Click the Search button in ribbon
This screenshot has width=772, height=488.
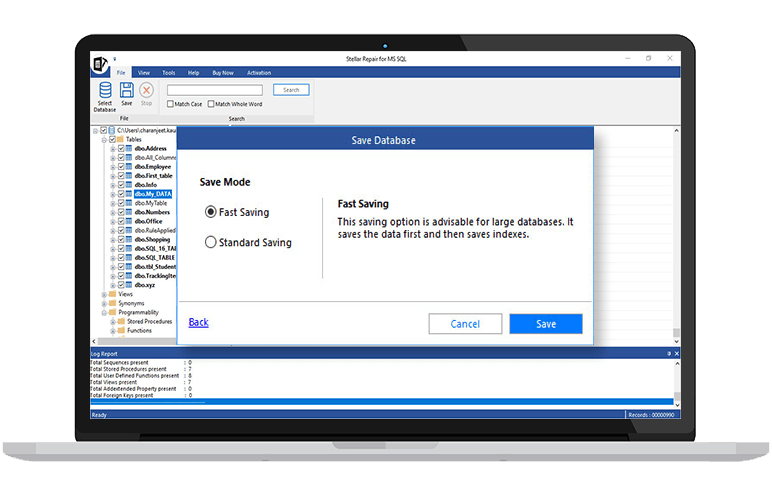tap(291, 90)
